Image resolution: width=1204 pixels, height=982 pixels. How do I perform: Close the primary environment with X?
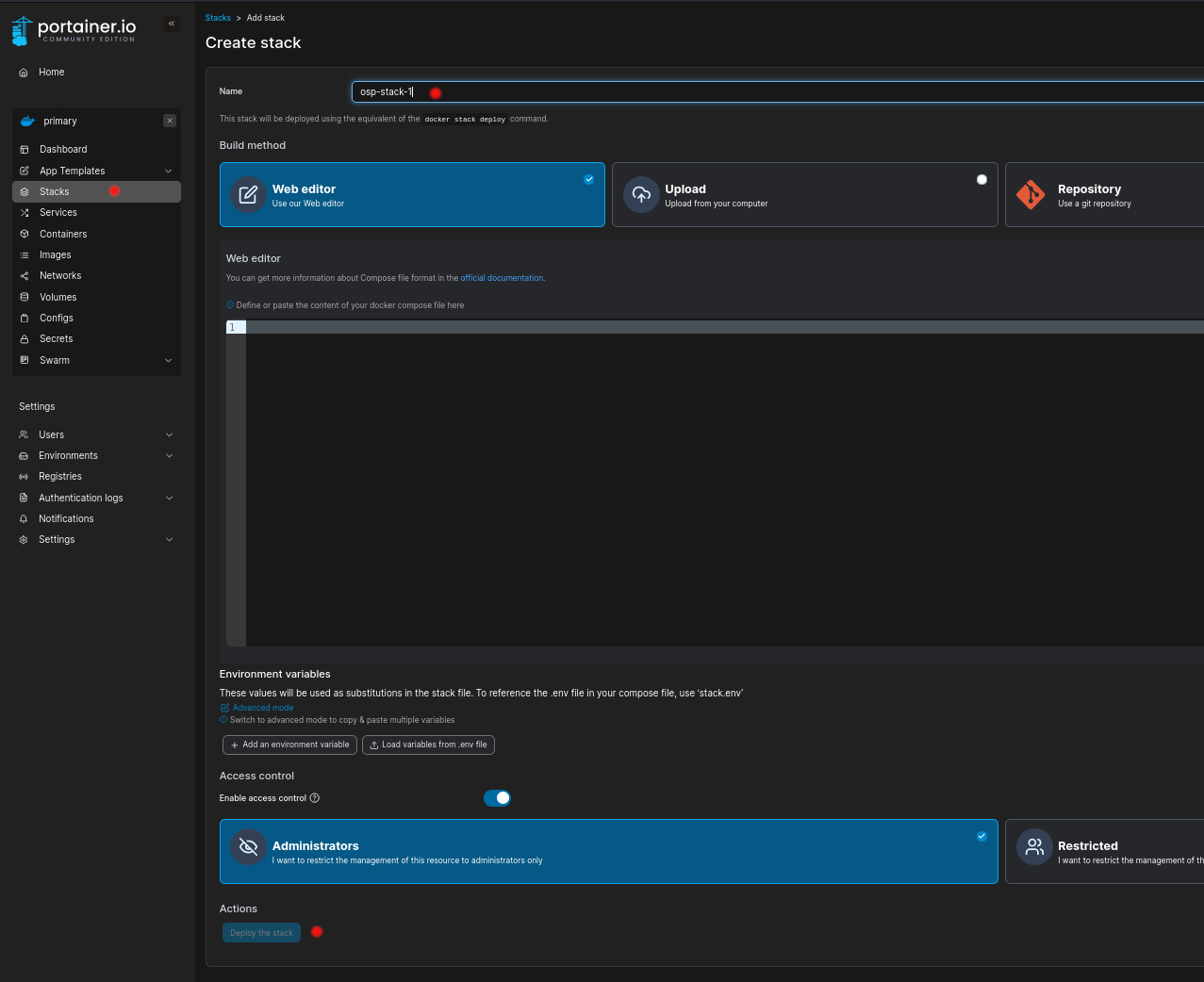[x=170, y=121]
